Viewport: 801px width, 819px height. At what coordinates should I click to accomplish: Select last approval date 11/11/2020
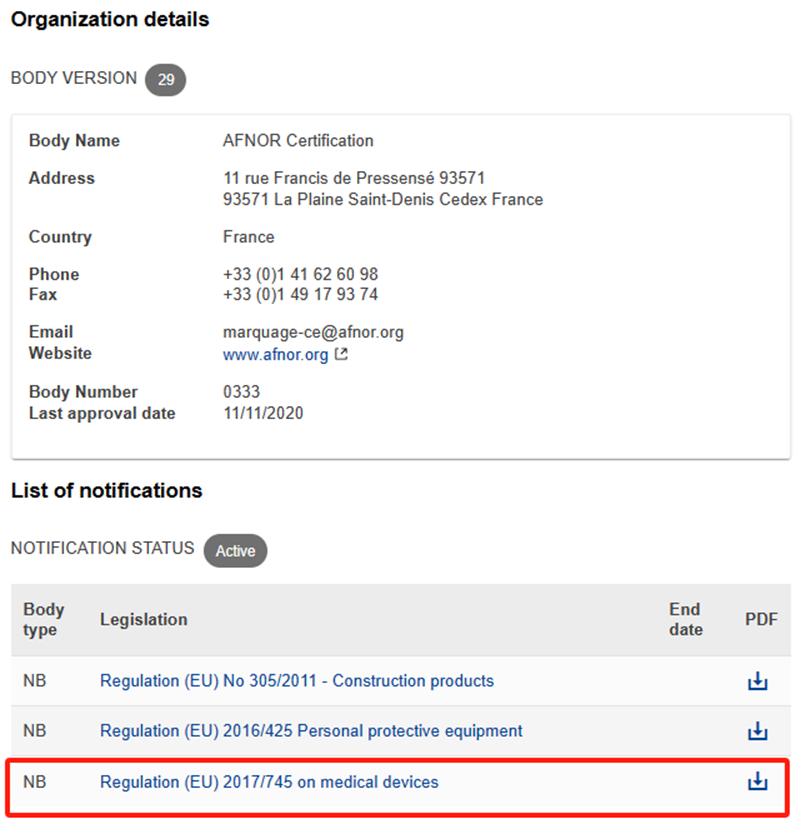(263, 413)
